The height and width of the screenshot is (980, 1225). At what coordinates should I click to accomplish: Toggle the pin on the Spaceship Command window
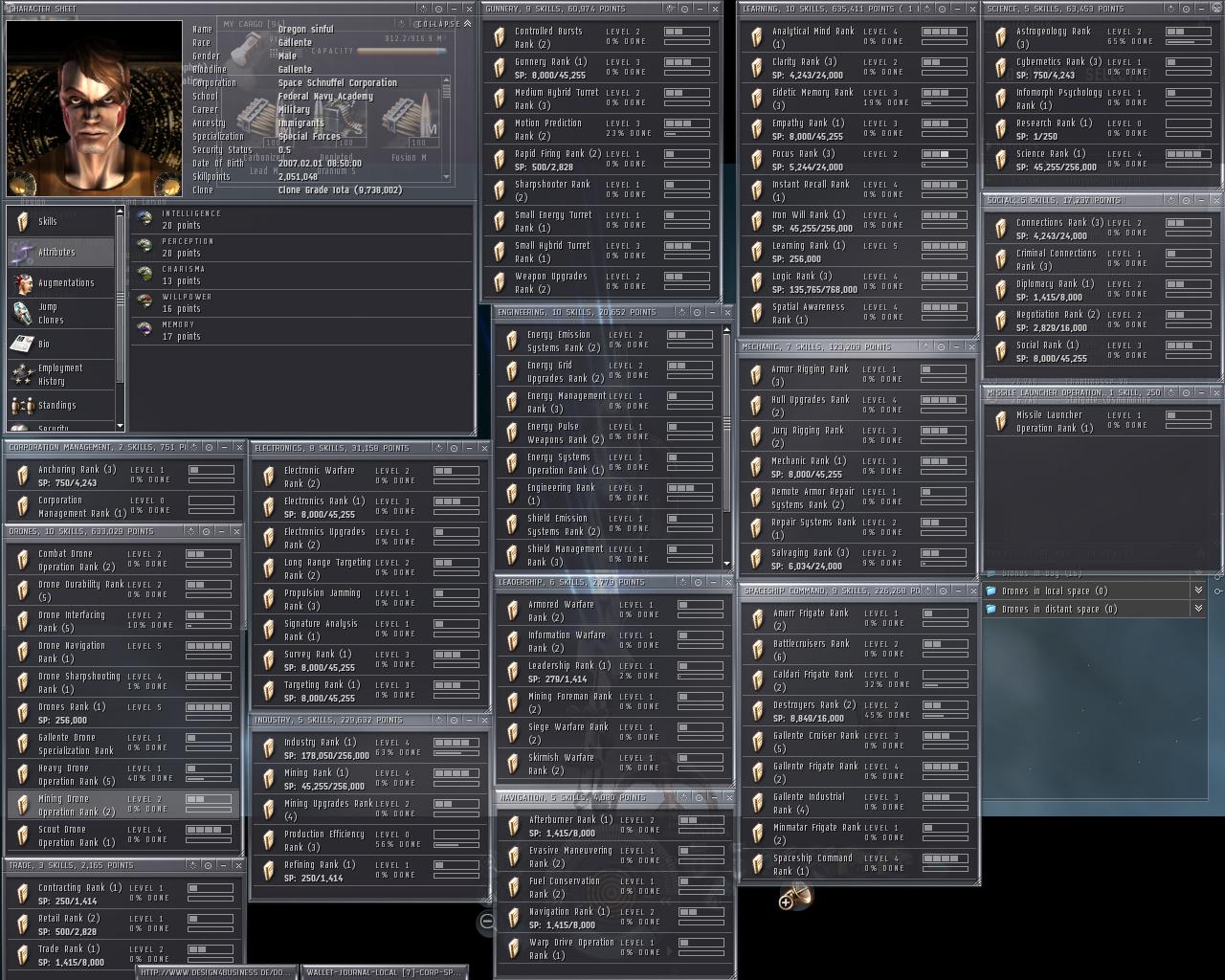[x=942, y=590]
